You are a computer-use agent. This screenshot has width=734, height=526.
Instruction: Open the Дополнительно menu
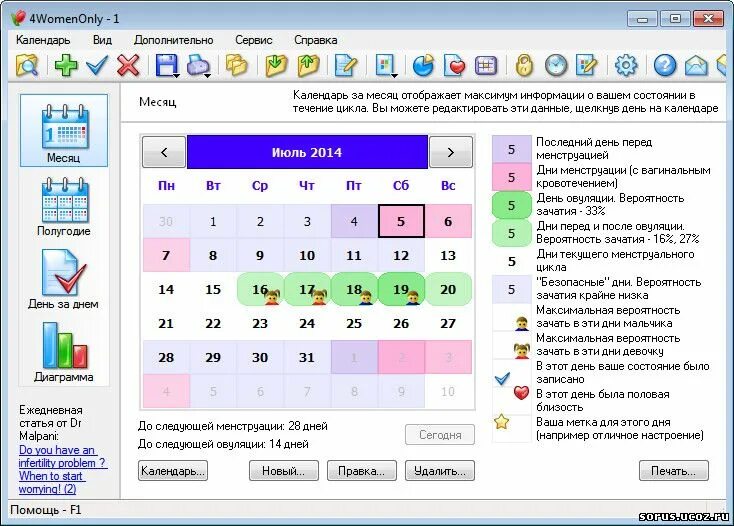[173, 40]
